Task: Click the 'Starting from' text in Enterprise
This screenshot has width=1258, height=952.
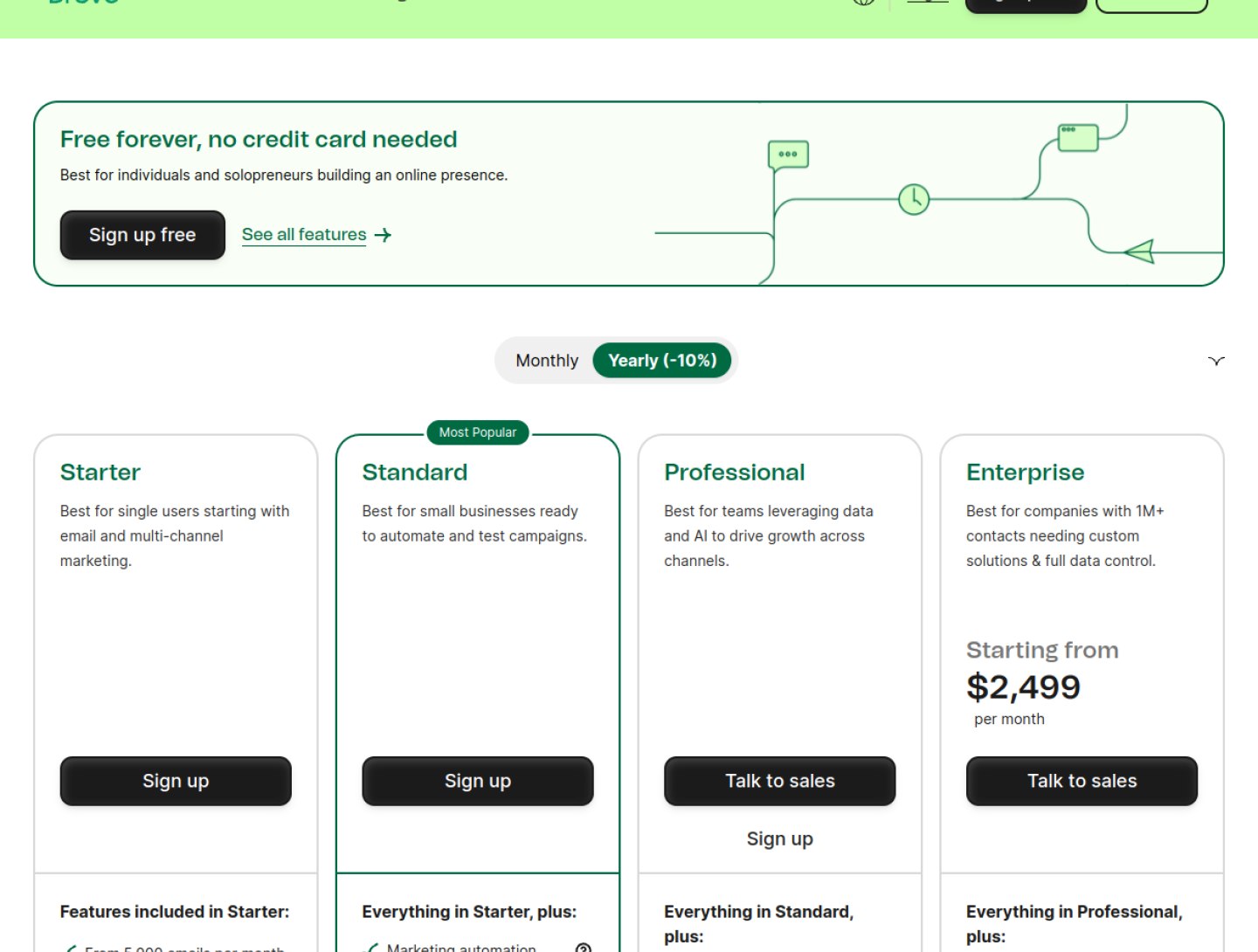Action: (1042, 651)
